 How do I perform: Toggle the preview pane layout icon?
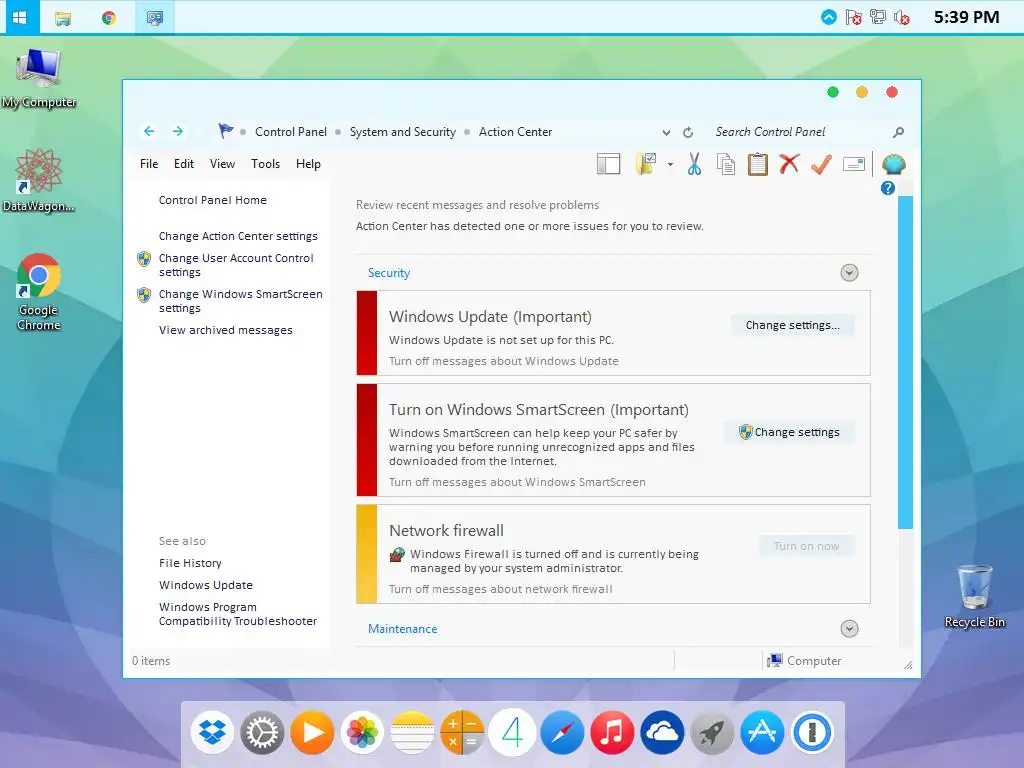609,164
